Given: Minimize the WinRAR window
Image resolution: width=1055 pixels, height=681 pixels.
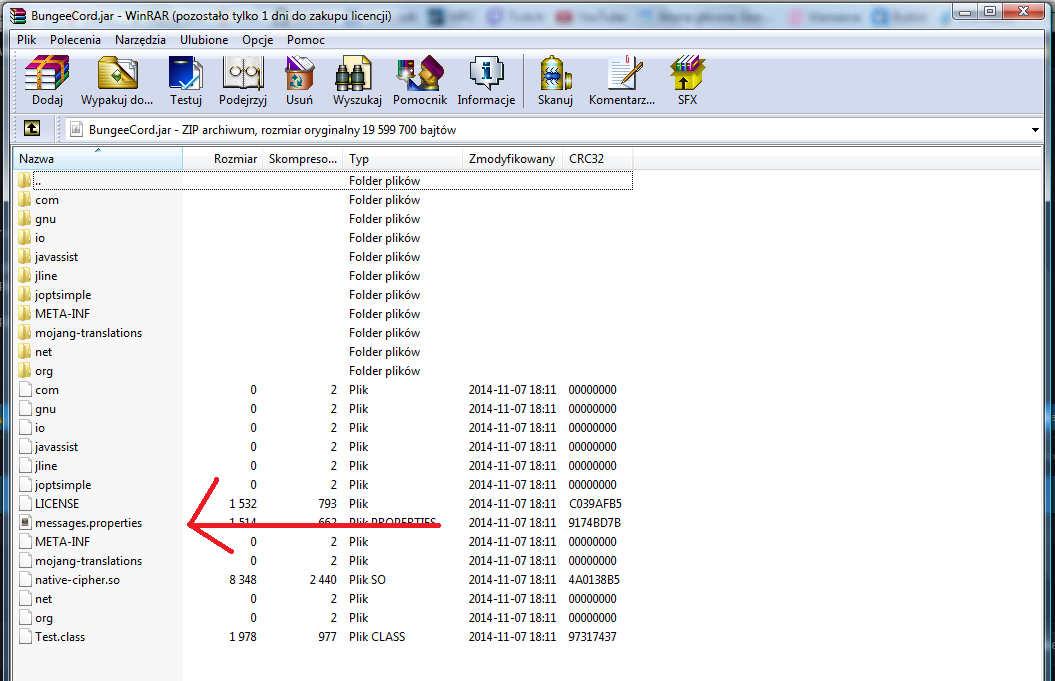Looking at the screenshot, I should point(965,11).
